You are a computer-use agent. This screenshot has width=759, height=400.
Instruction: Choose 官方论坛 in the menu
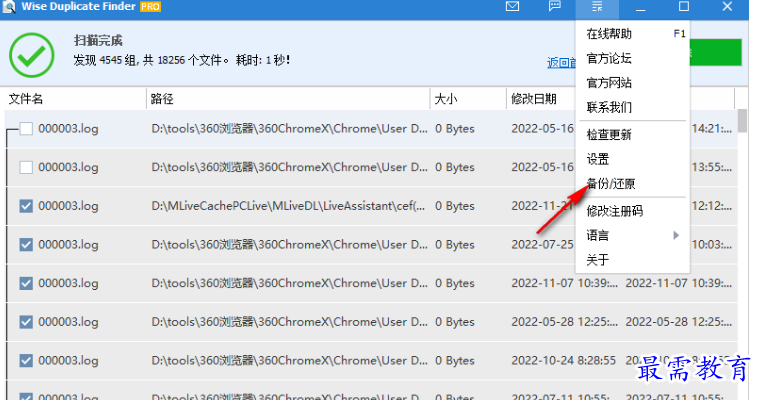632,59
